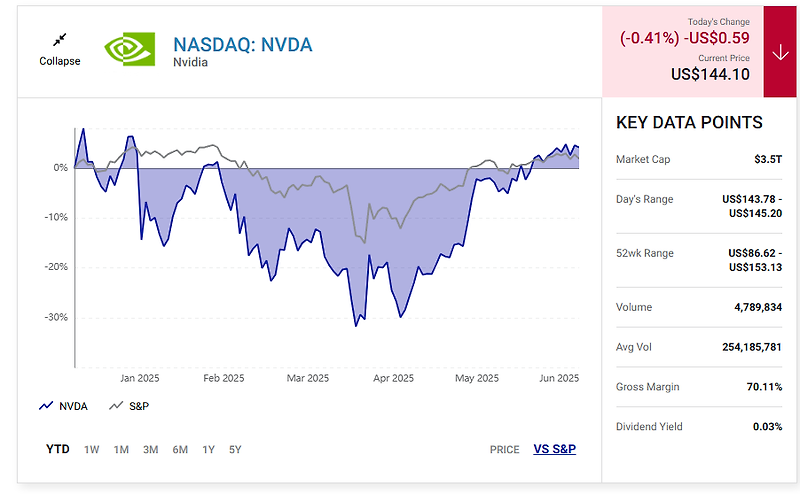
Task: Collapse the stock chart panel
Action: tap(60, 50)
